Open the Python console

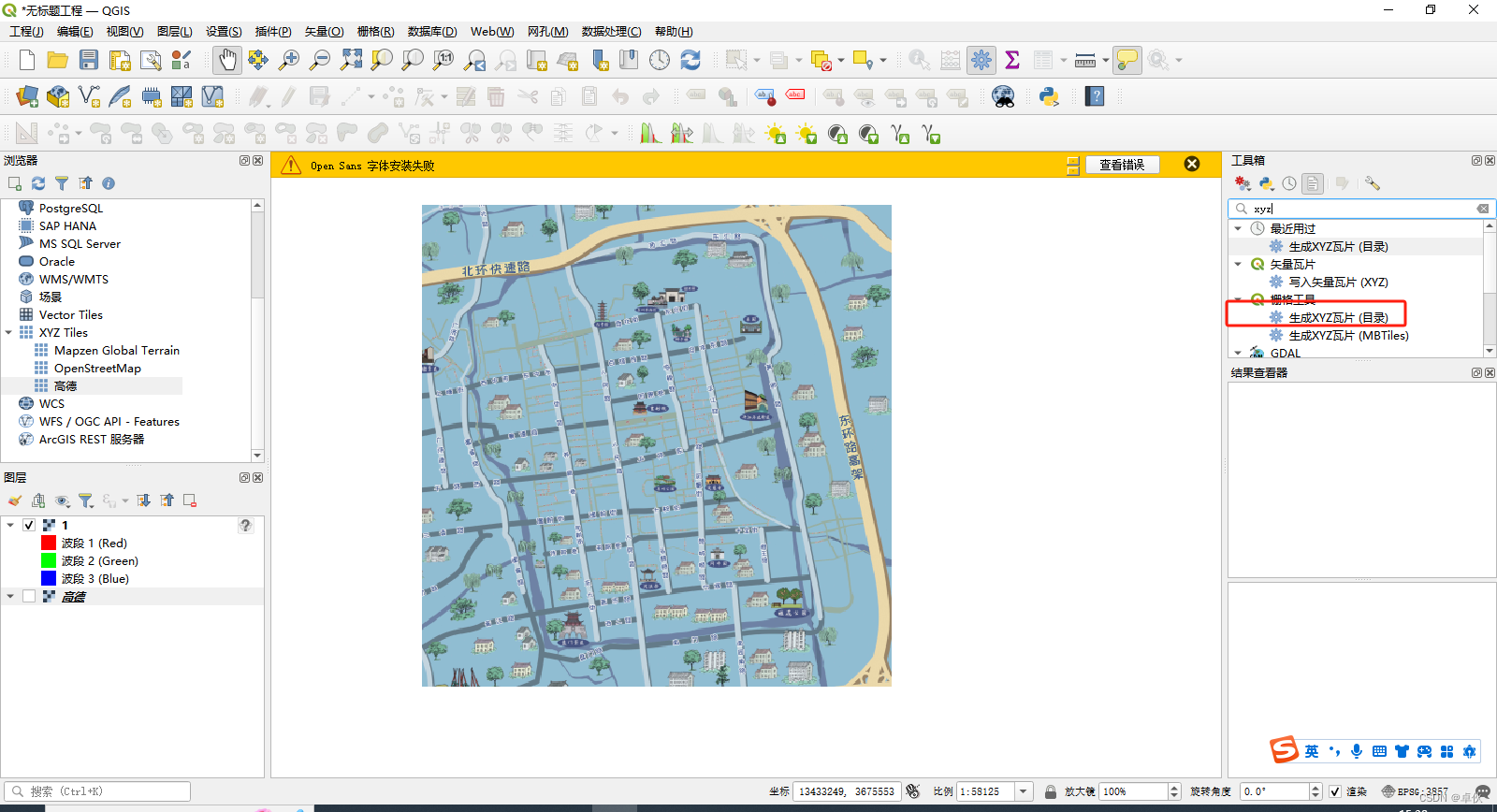(1049, 96)
